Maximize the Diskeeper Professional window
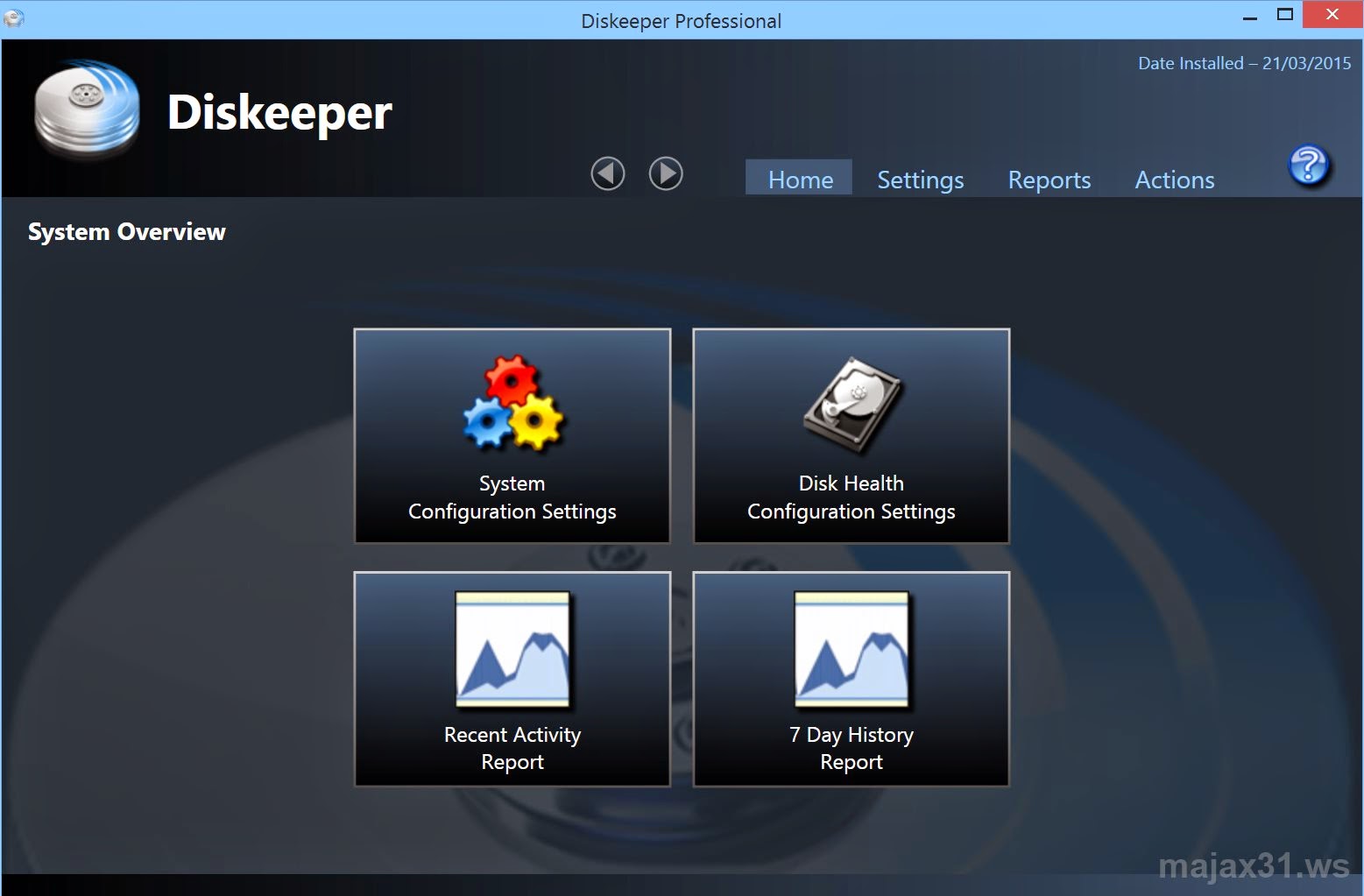 [1285, 15]
